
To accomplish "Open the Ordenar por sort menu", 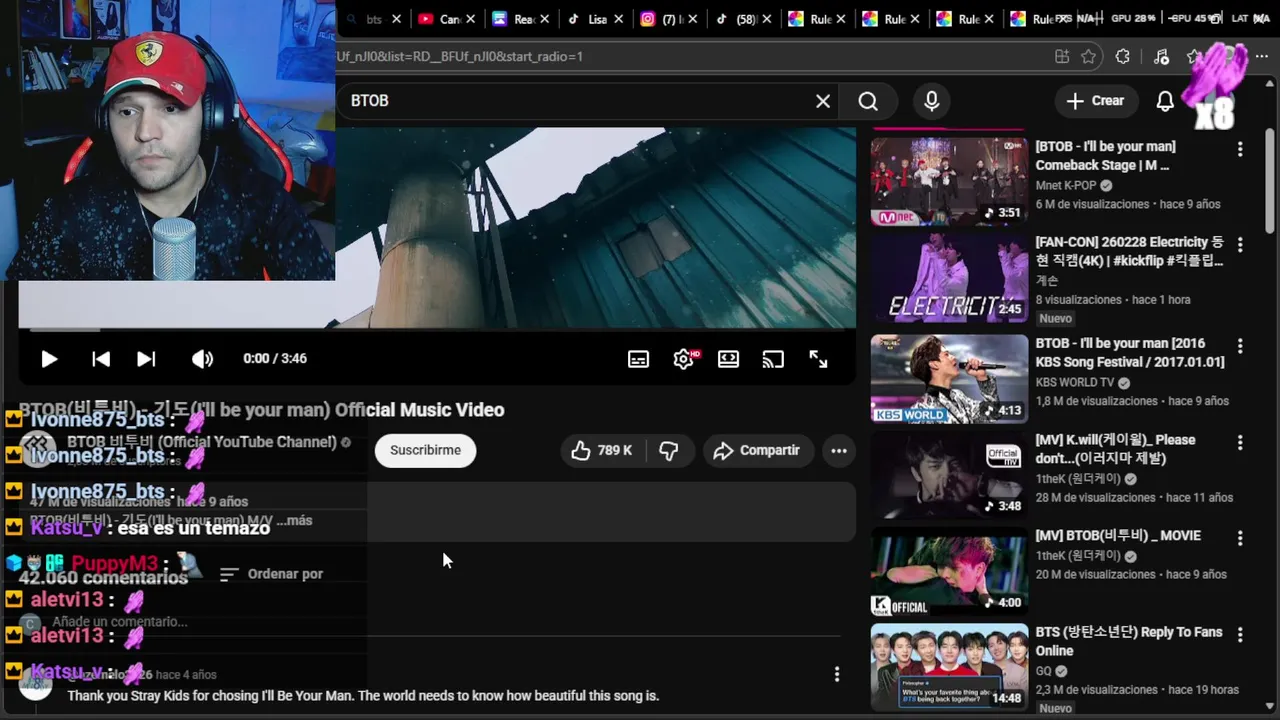I will click(x=271, y=574).
